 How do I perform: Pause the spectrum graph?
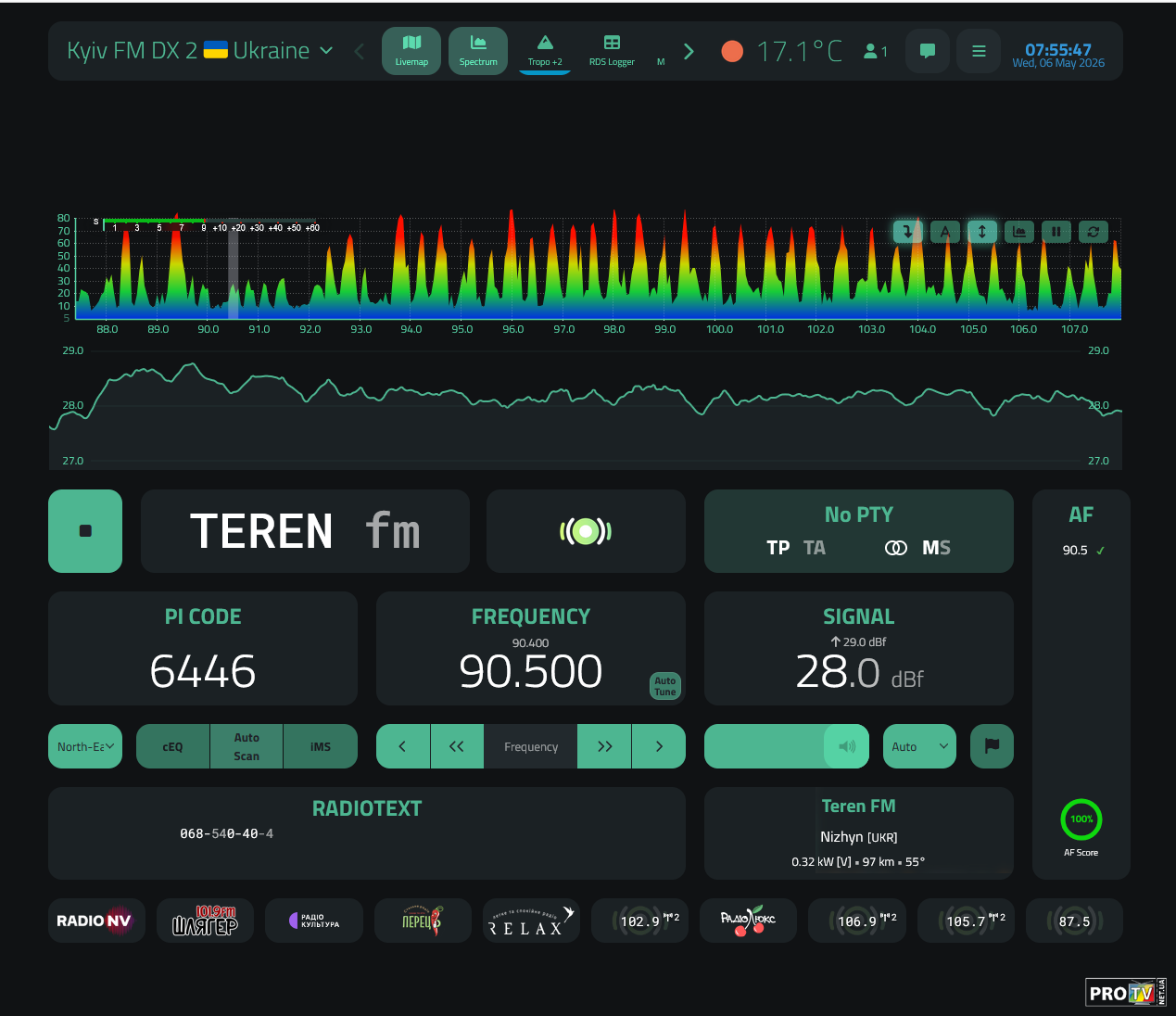pyautogui.click(x=1056, y=232)
